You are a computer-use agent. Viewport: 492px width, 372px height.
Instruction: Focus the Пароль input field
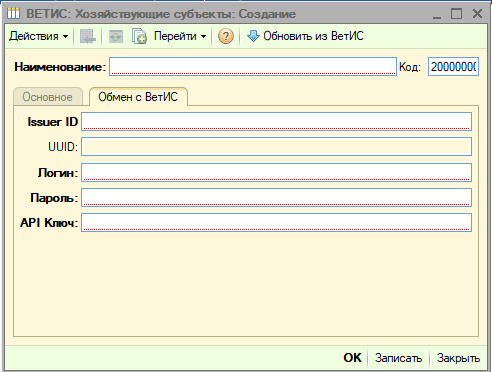point(276,197)
